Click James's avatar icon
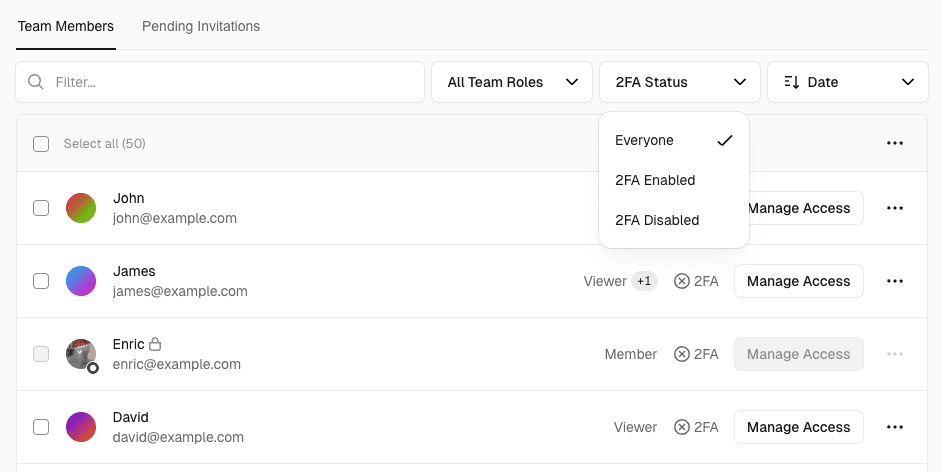 pyautogui.click(x=81, y=281)
